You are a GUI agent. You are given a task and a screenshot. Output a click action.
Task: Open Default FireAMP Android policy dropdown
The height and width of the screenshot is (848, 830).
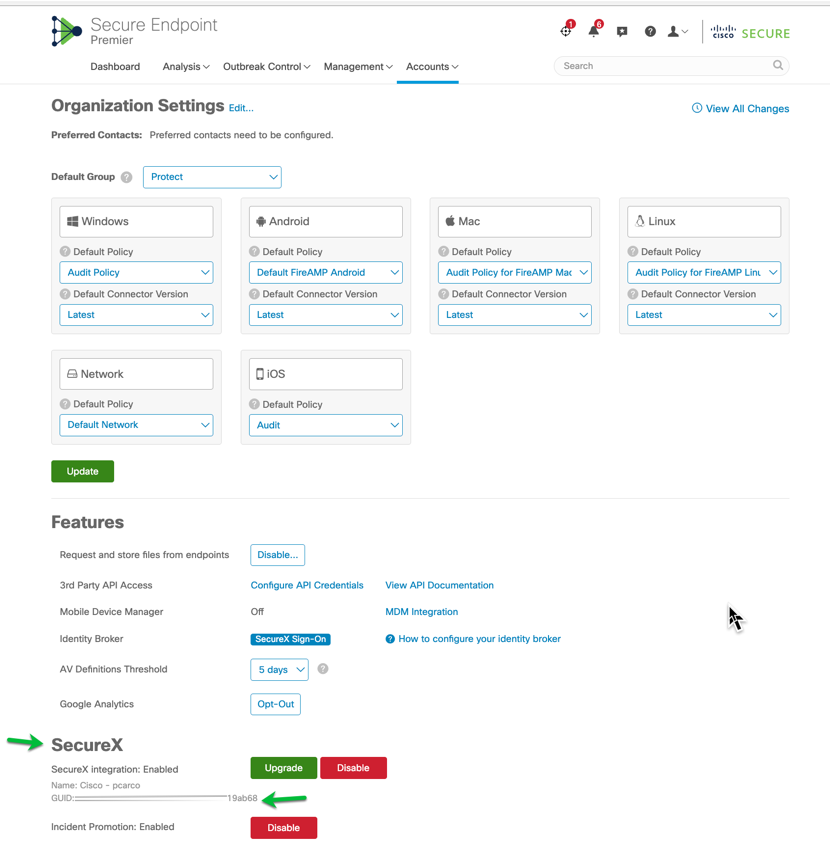point(326,273)
